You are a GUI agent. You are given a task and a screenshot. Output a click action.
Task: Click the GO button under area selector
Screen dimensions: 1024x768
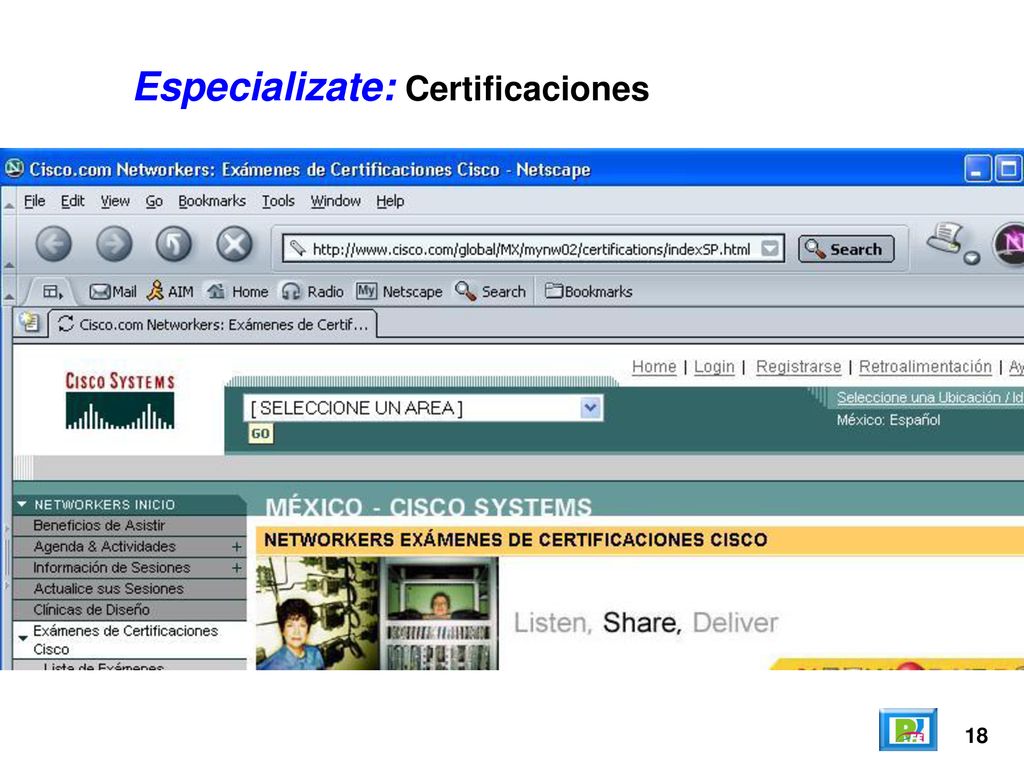pyautogui.click(x=260, y=434)
